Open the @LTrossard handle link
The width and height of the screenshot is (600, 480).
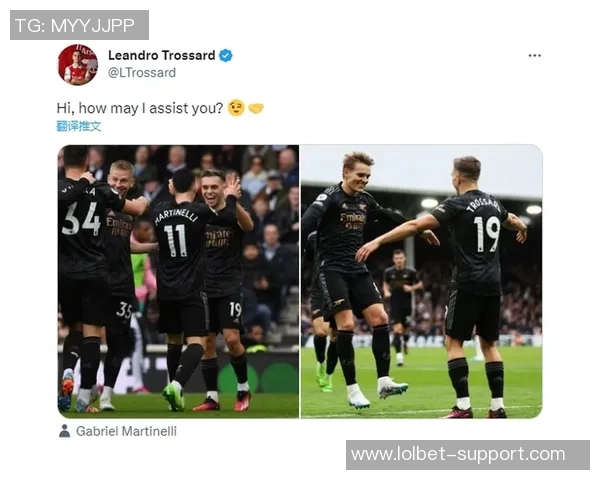pyautogui.click(x=142, y=73)
